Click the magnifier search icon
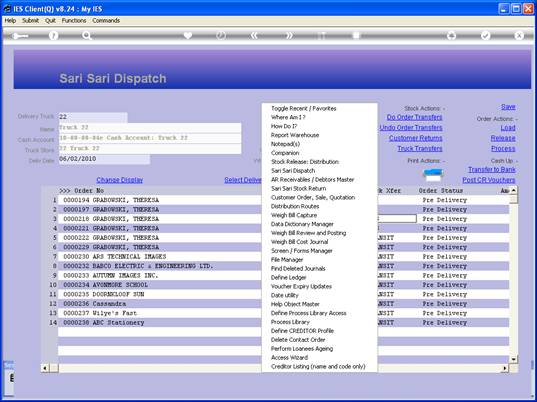537x402 pixels. [x=87, y=36]
